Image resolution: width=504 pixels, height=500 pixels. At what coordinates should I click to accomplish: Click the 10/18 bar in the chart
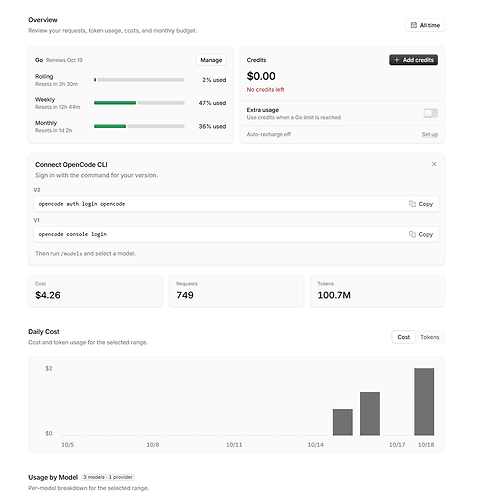pos(424,402)
